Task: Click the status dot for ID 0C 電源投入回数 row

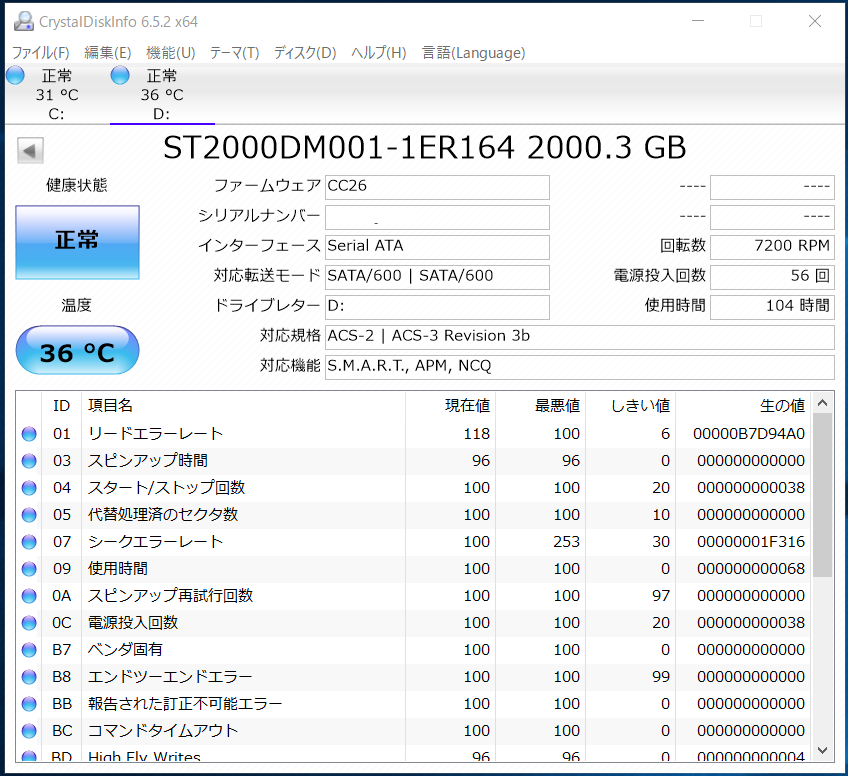Action: point(29,623)
